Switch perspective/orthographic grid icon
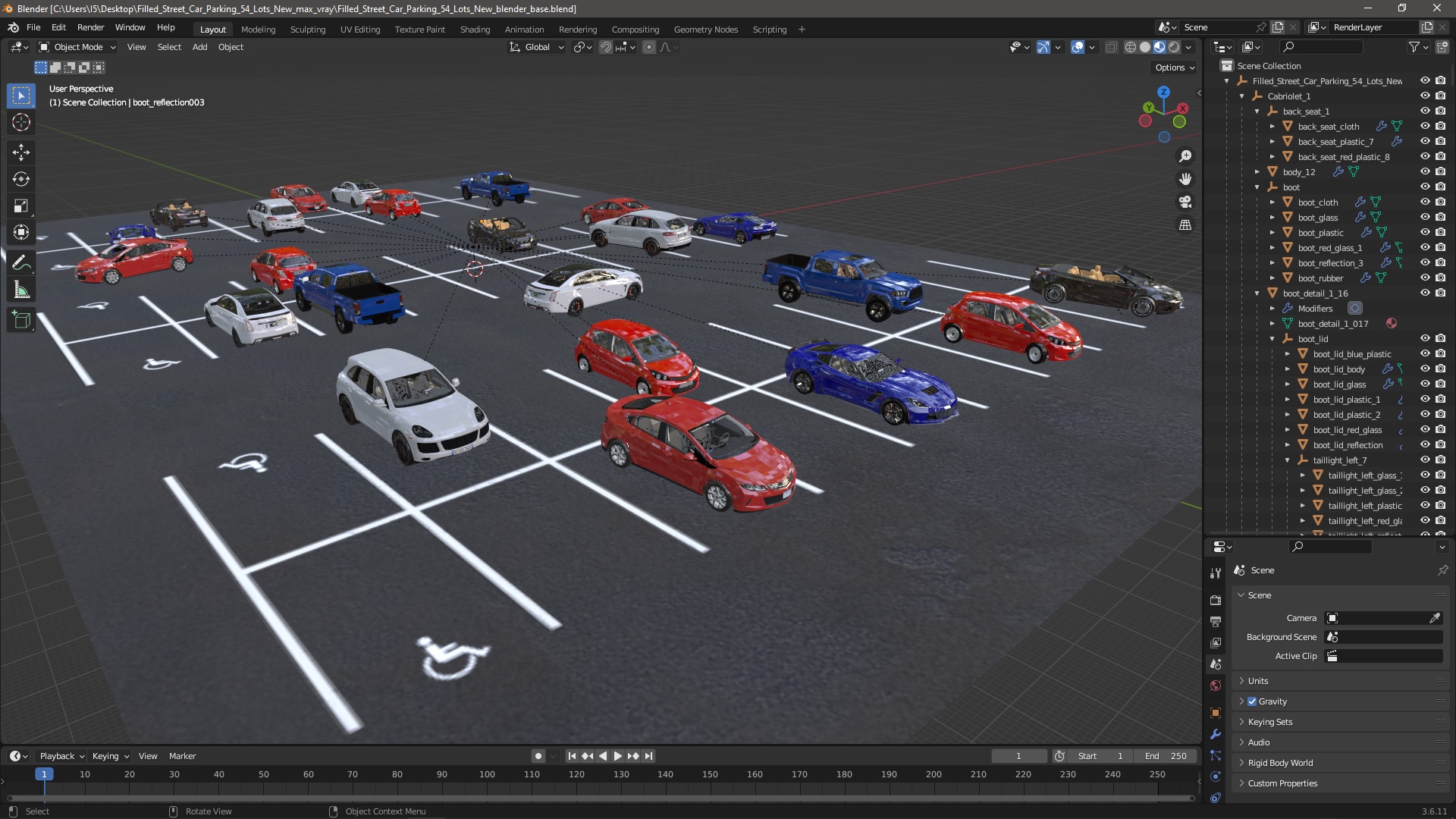 [1185, 224]
